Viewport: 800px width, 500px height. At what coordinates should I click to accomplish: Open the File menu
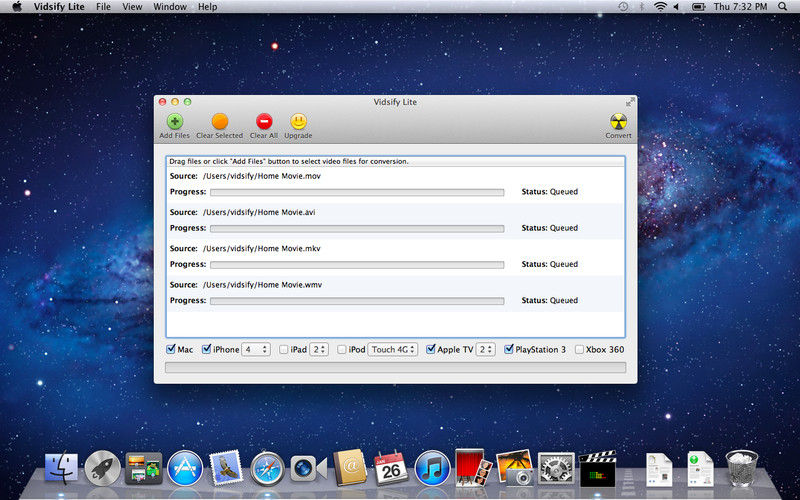pos(103,7)
